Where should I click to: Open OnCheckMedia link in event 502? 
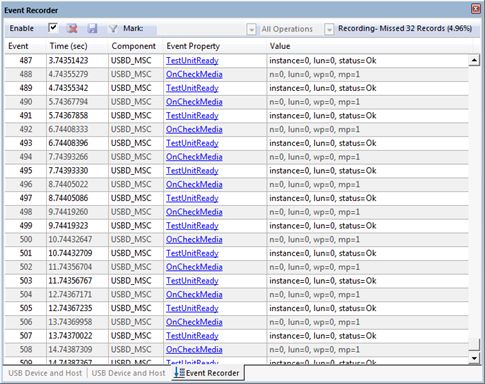tap(194, 267)
